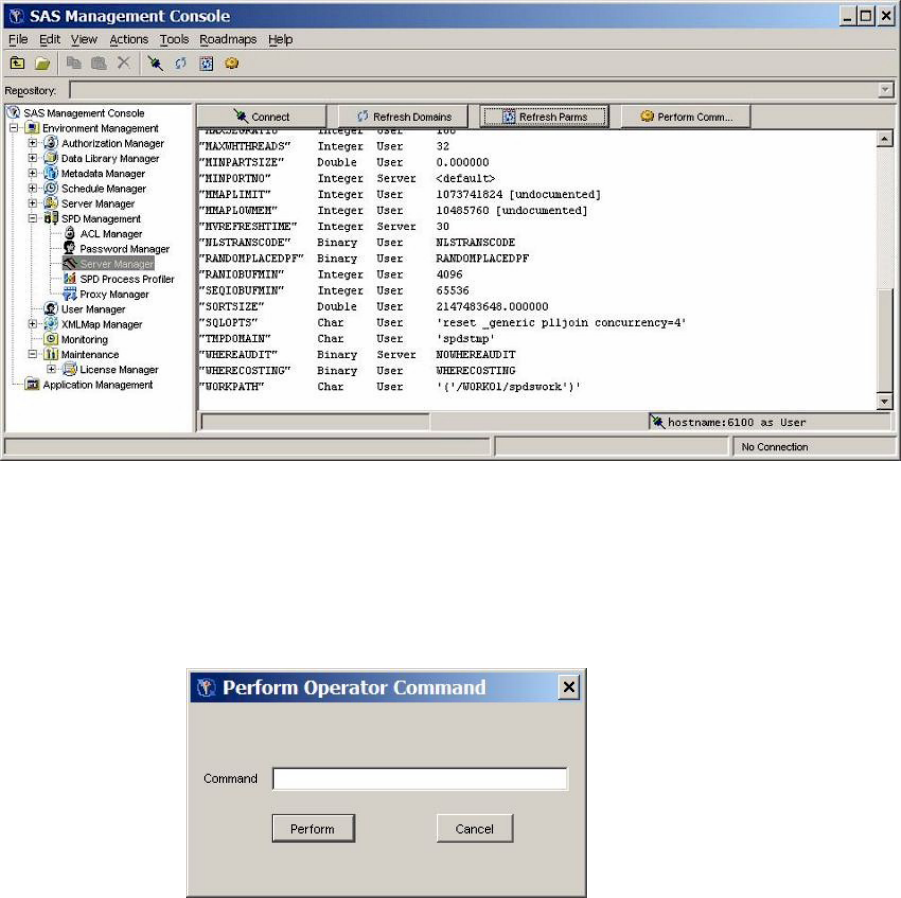This screenshot has width=901, height=898.
Task: Select "MAXWHTHREADS" parameter row
Action: point(325,147)
